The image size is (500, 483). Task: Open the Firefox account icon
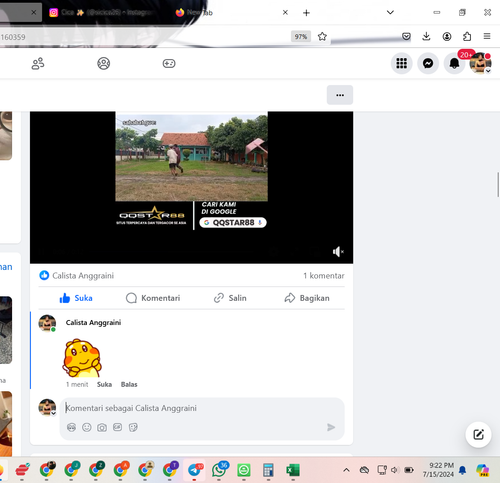tap(447, 36)
